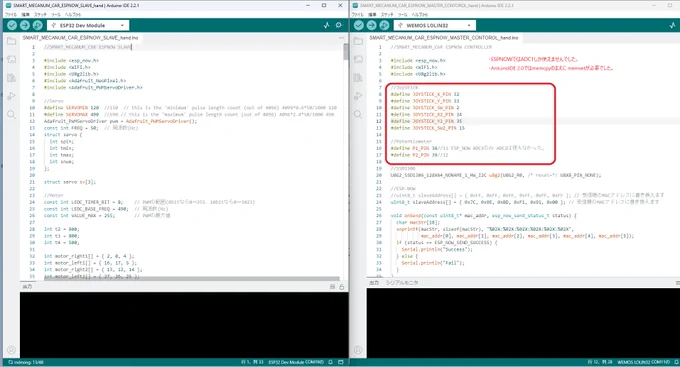This screenshot has width=680, height=367.
Task: Click the P1_PIN 36 define line
Action: point(467,148)
